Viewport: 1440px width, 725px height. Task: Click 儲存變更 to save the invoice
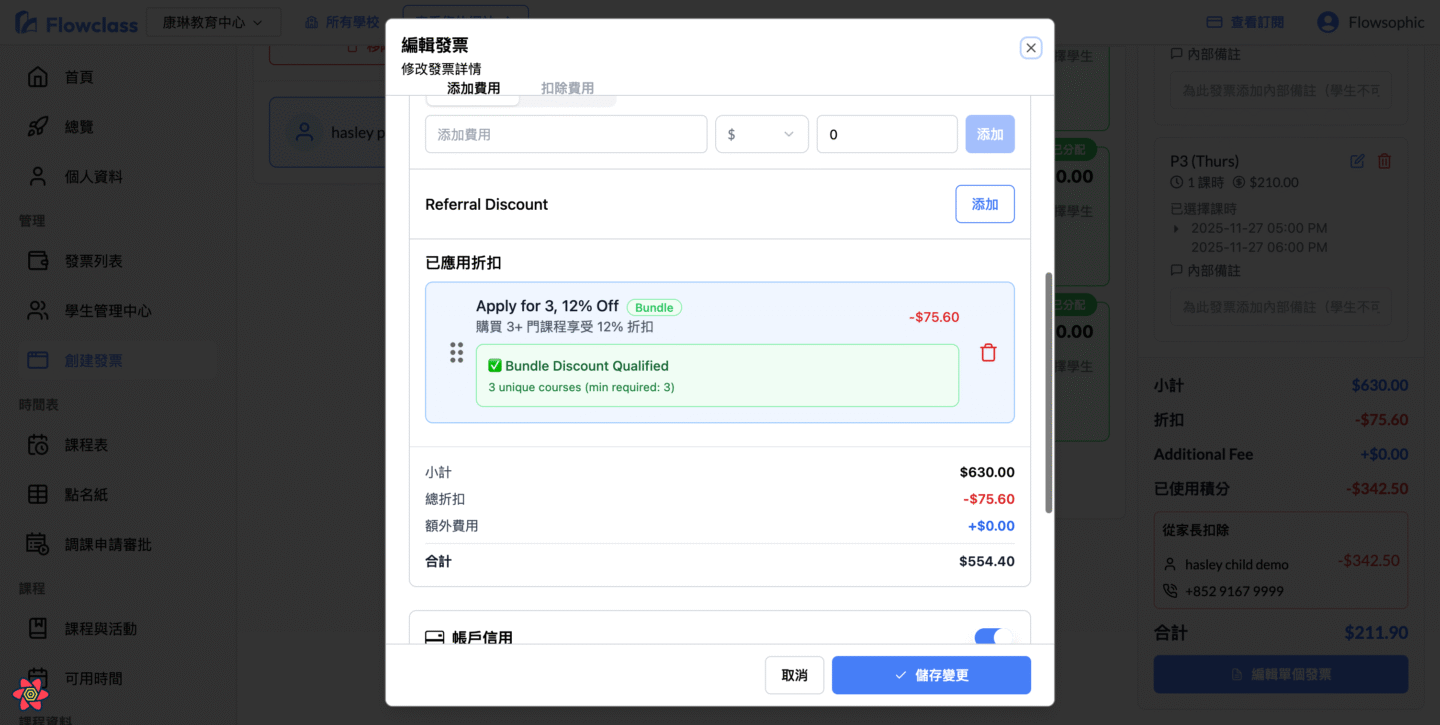tap(930, 675)
